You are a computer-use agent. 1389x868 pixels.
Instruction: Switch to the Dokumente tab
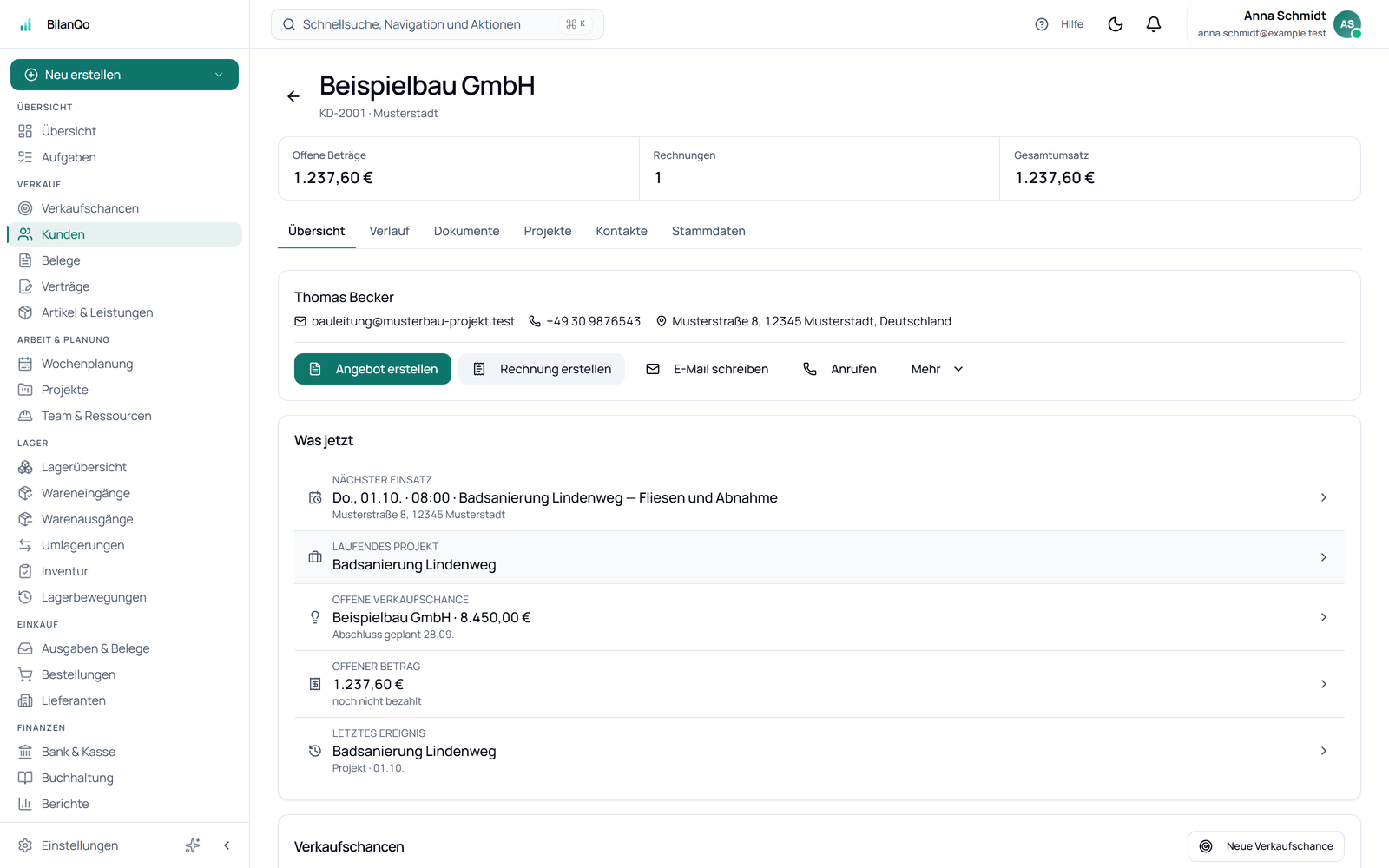click(x=467, y=231)
